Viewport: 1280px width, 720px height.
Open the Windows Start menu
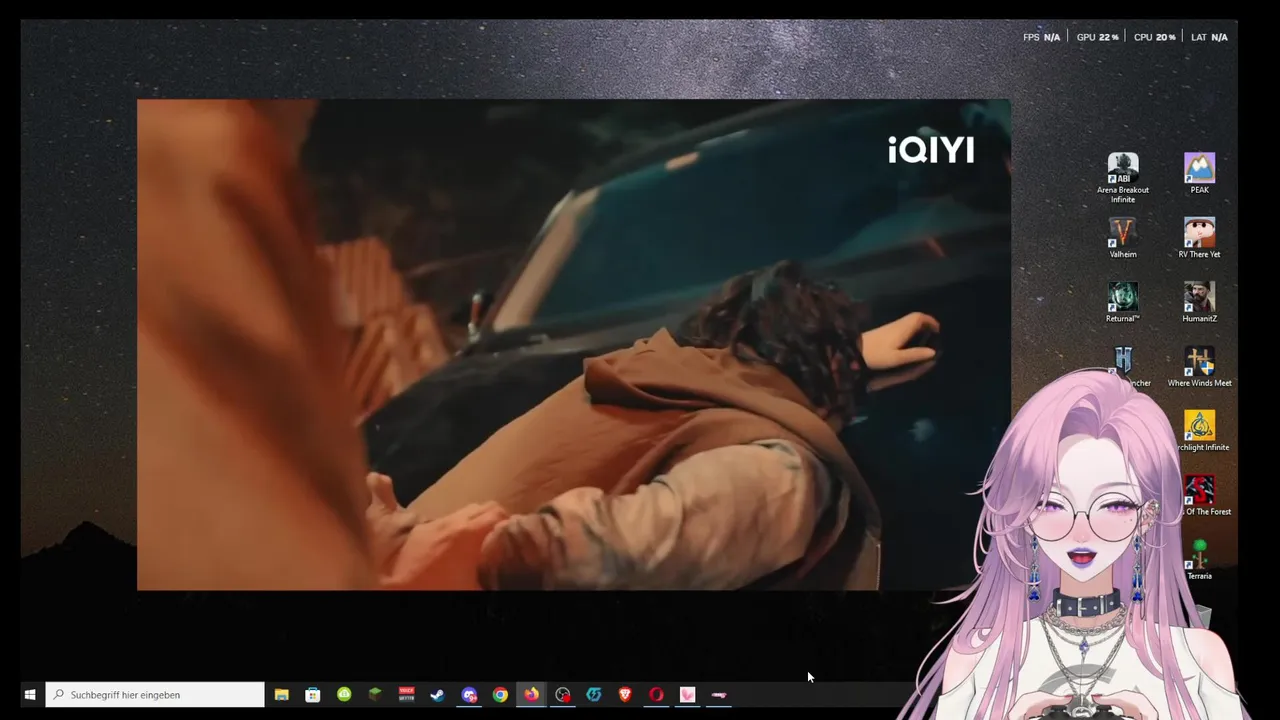(x=30, y=695)
